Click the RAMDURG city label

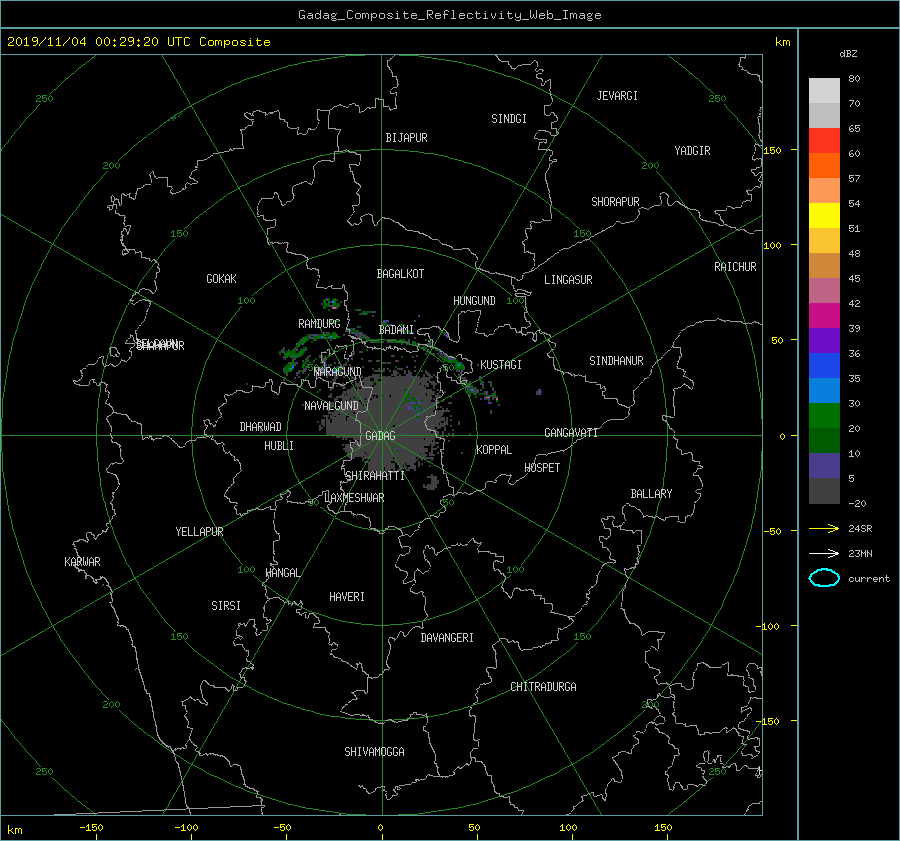click(319, 324)
